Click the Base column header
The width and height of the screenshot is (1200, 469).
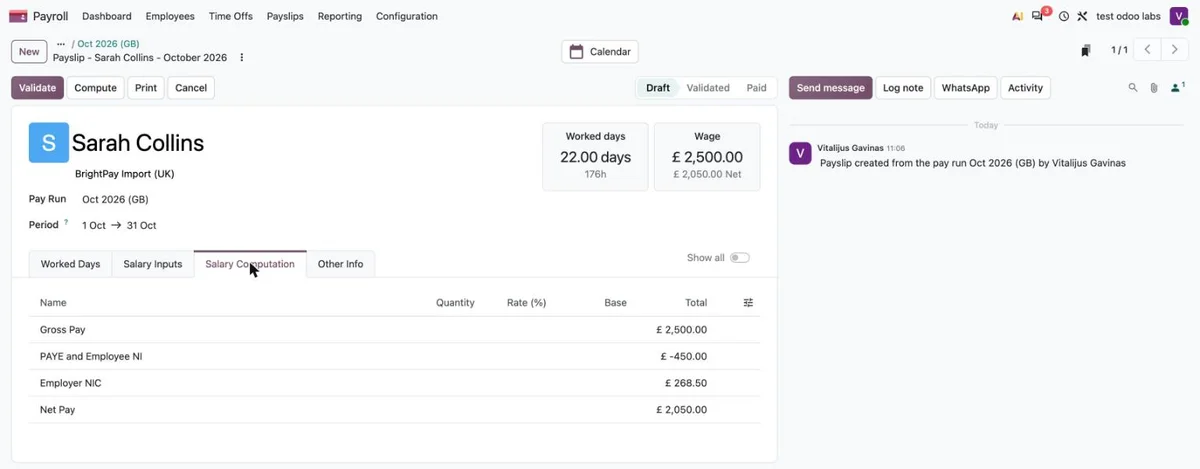[x=615, y=303]
